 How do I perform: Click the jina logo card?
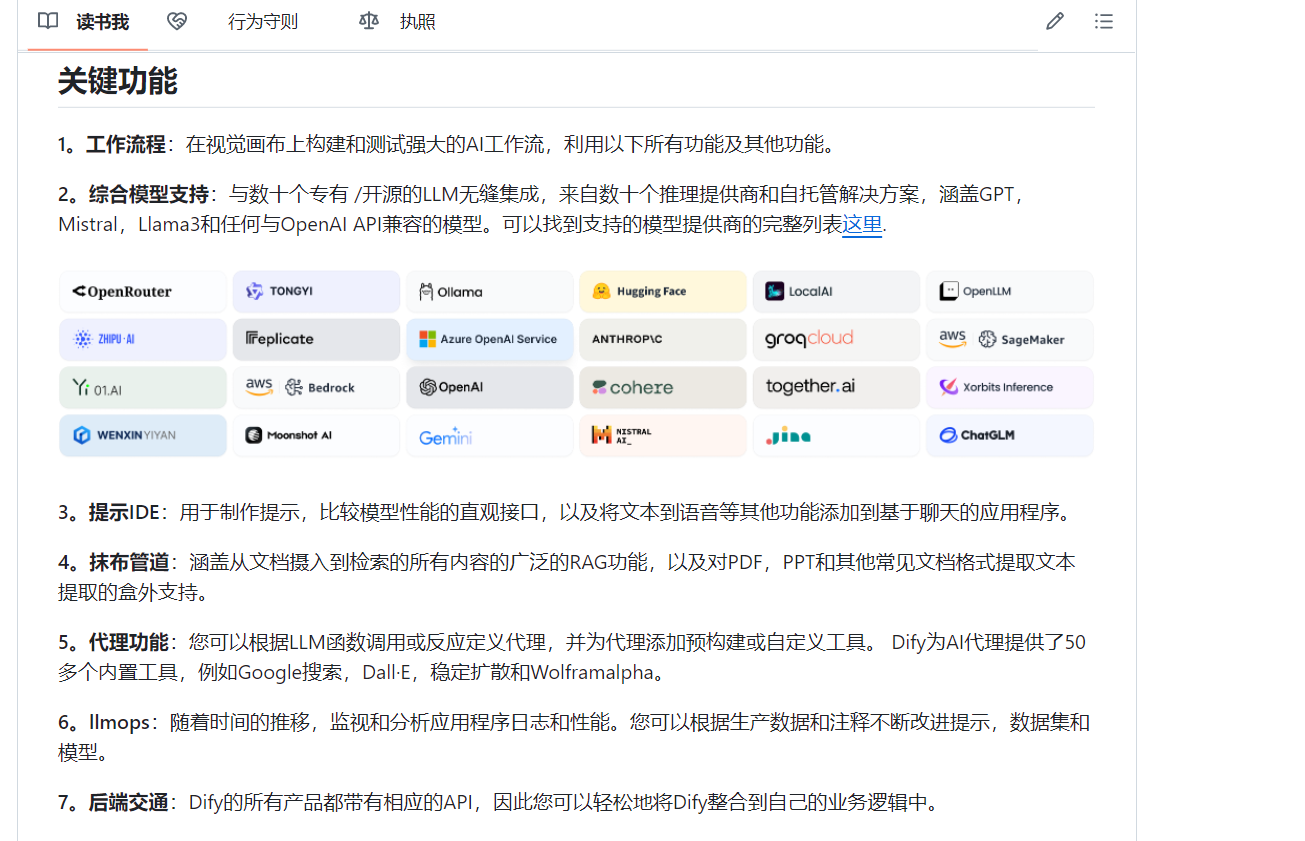[836, 435]
